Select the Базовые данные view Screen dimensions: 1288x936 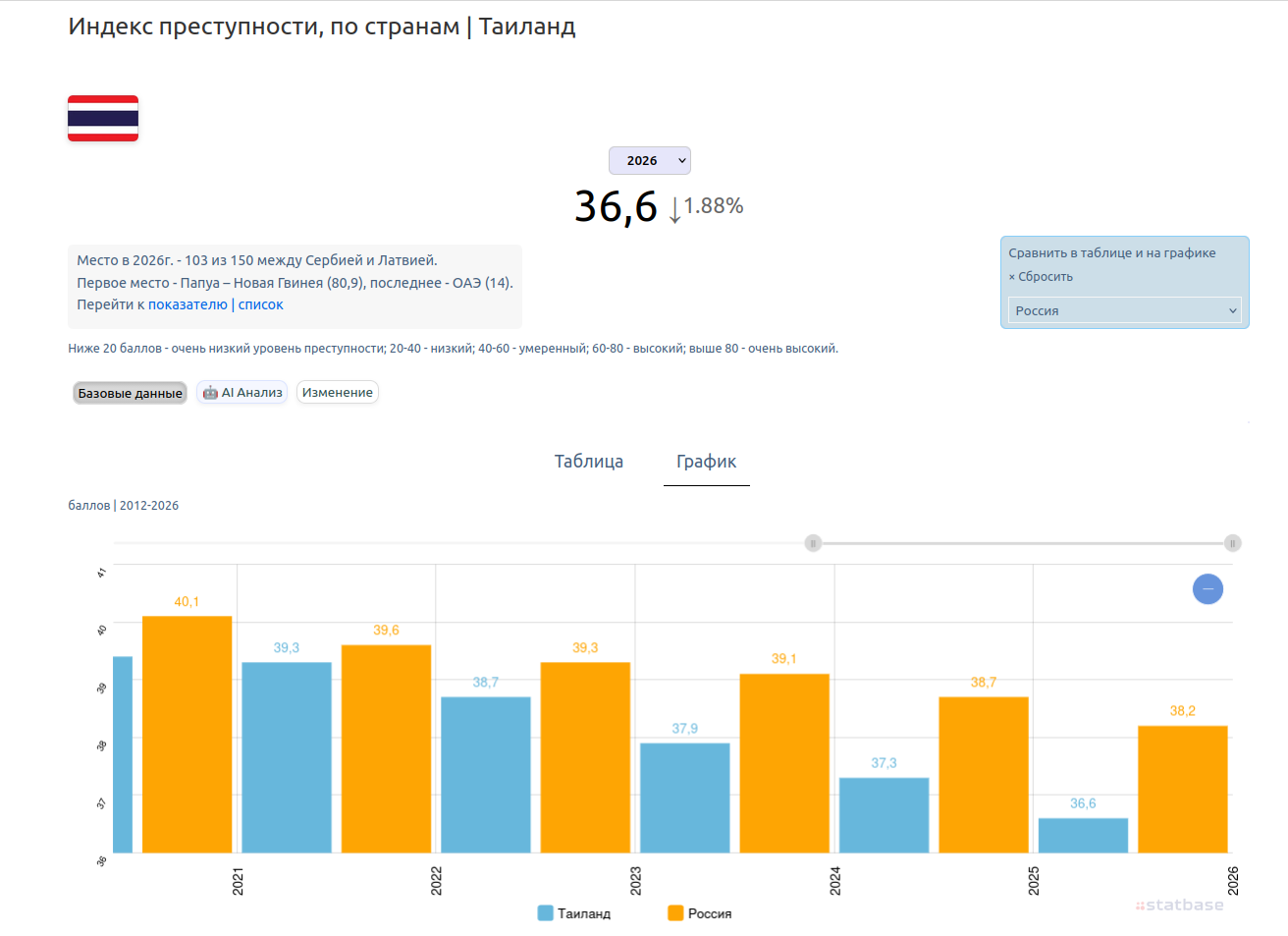pos(130,393)
